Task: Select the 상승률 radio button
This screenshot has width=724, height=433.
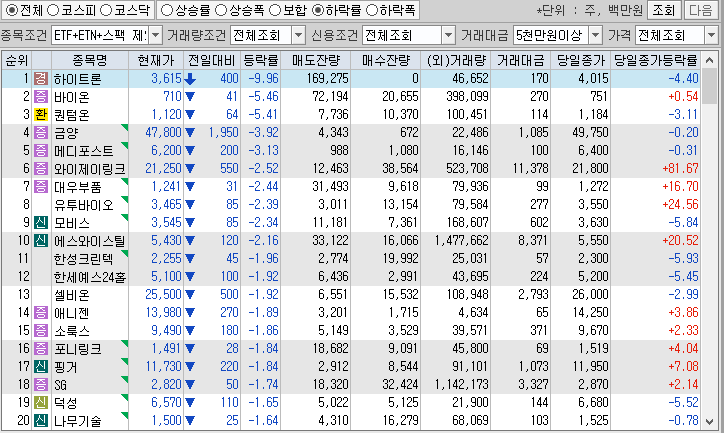Action: 166,10
